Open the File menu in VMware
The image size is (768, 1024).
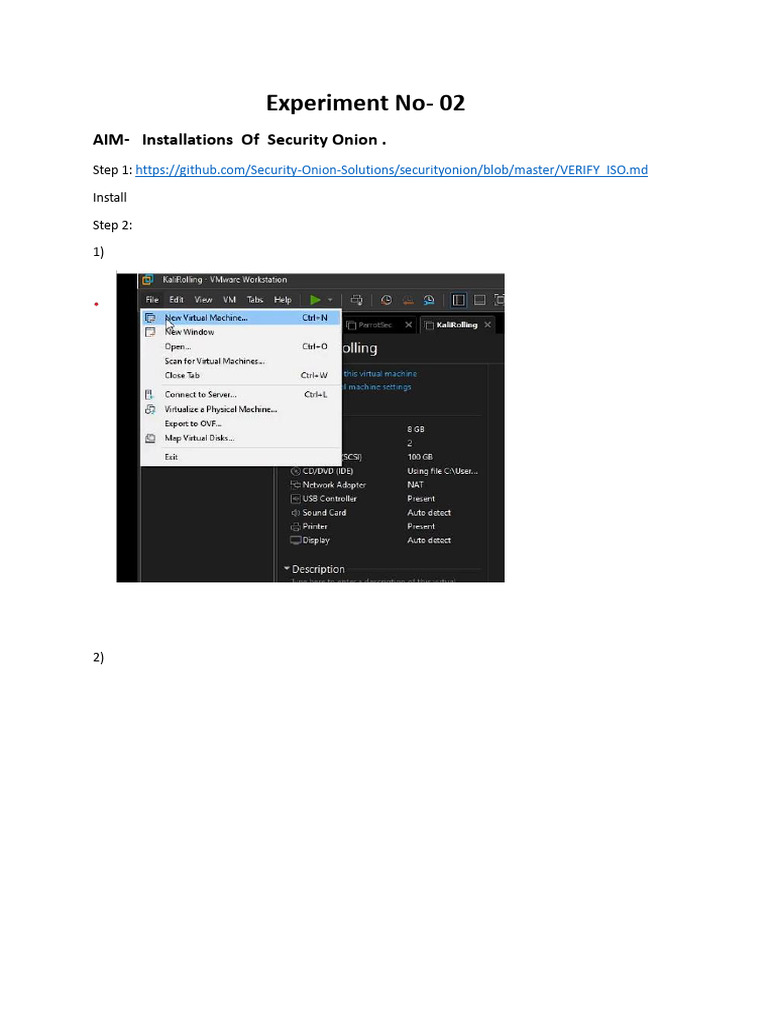[152, 300]
